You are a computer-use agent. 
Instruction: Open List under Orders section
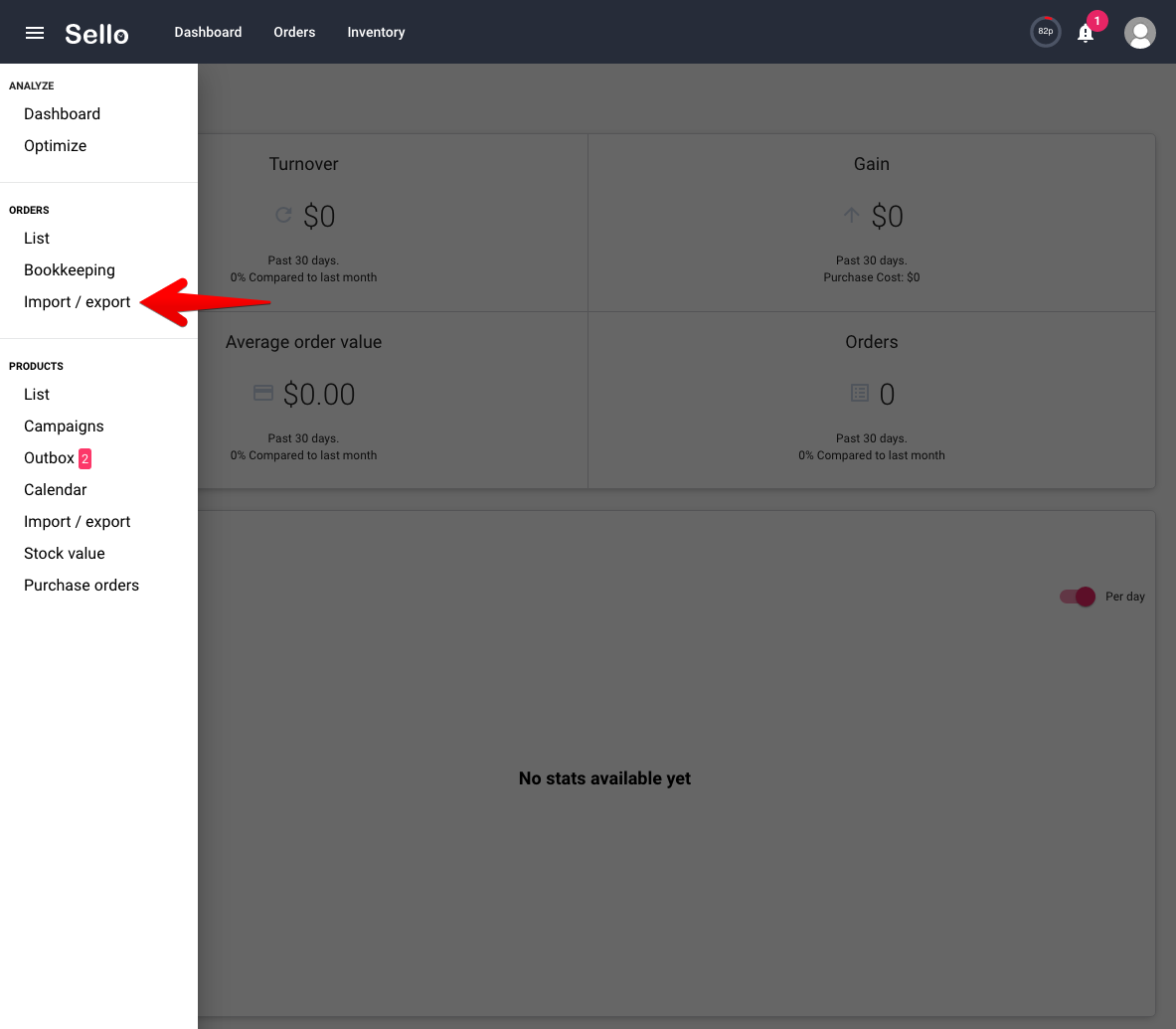(37, 239)
